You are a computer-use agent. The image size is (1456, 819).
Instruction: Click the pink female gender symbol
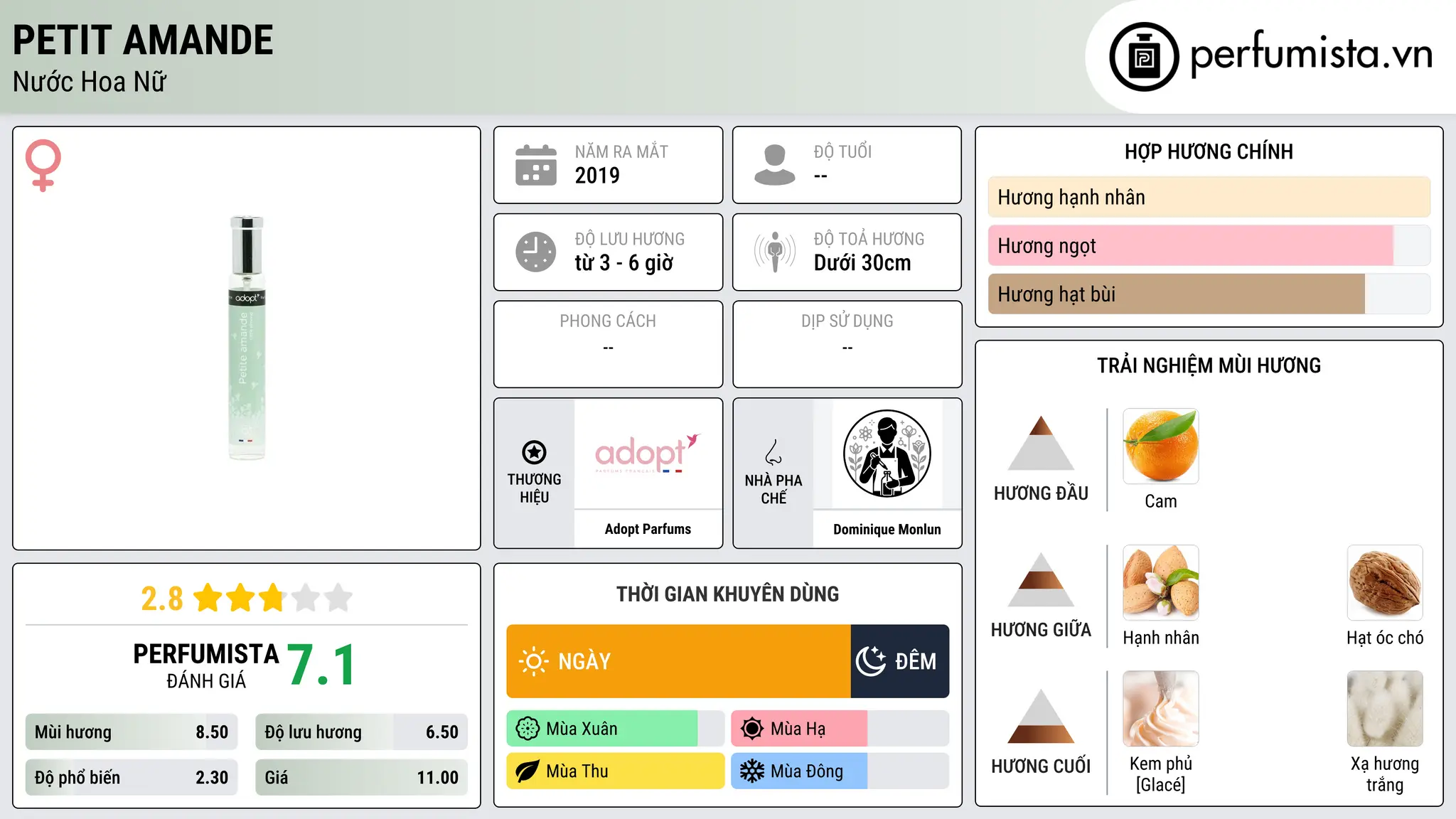tap(43, 165)
